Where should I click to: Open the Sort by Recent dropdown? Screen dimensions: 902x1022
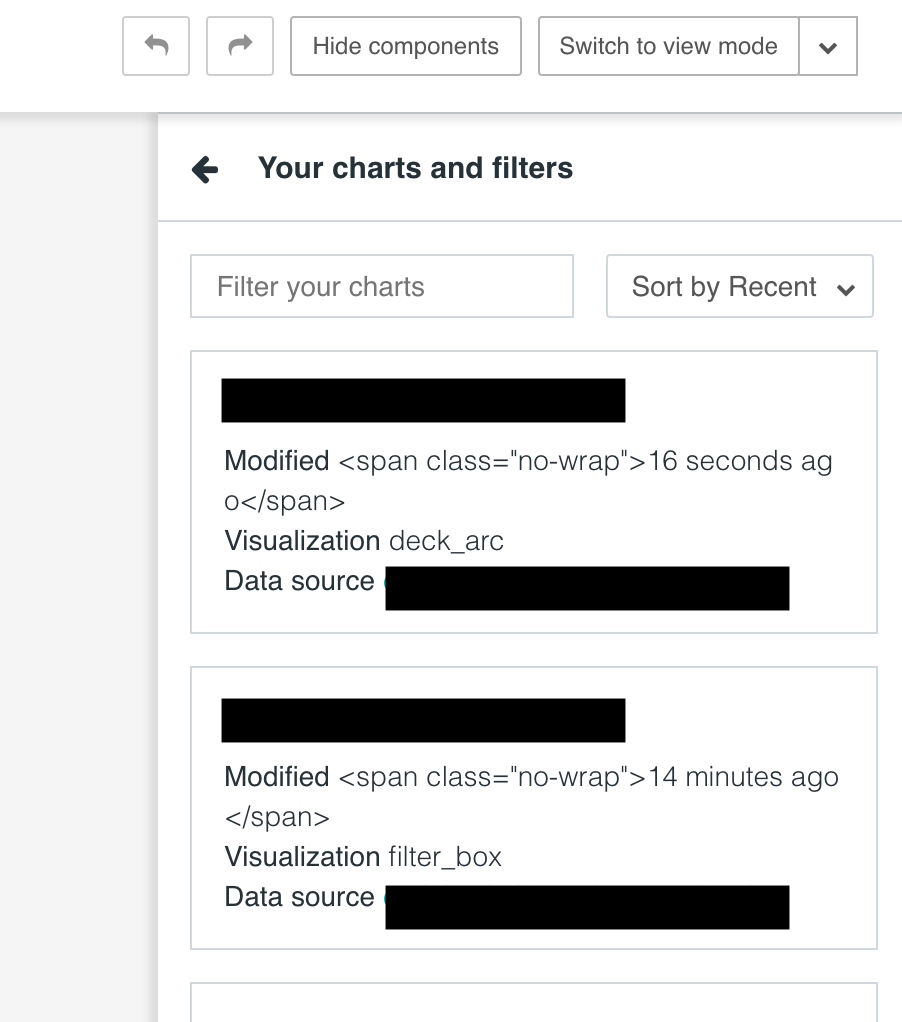pyautogui.click(x=739, y=286)
